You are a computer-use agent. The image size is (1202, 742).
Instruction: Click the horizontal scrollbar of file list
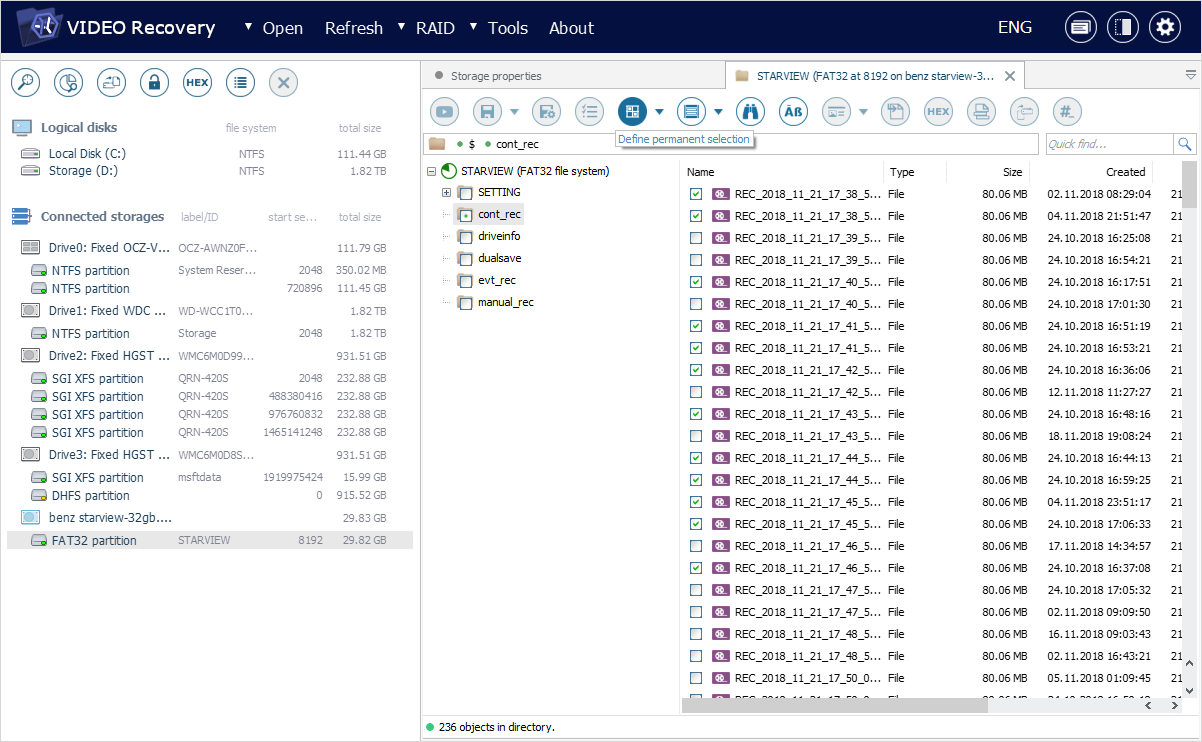pos(834,706)
